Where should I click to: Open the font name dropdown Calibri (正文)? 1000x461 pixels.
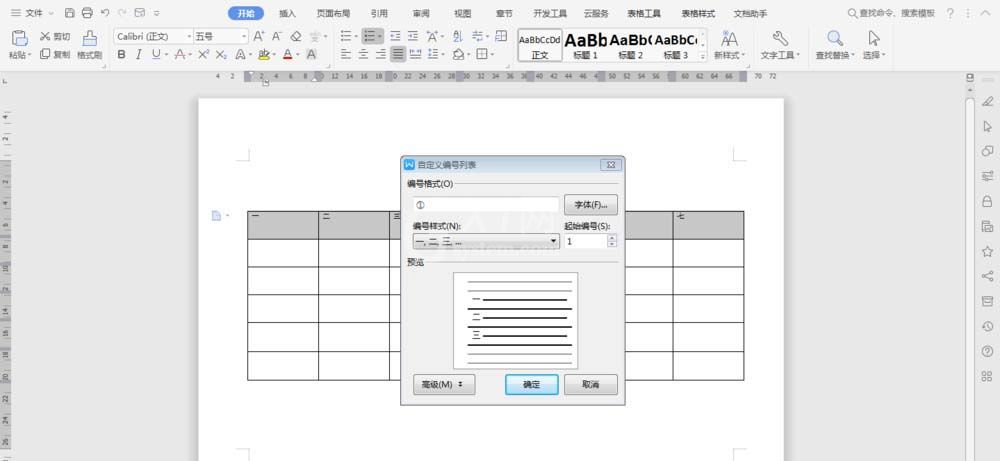pos(189,36)
